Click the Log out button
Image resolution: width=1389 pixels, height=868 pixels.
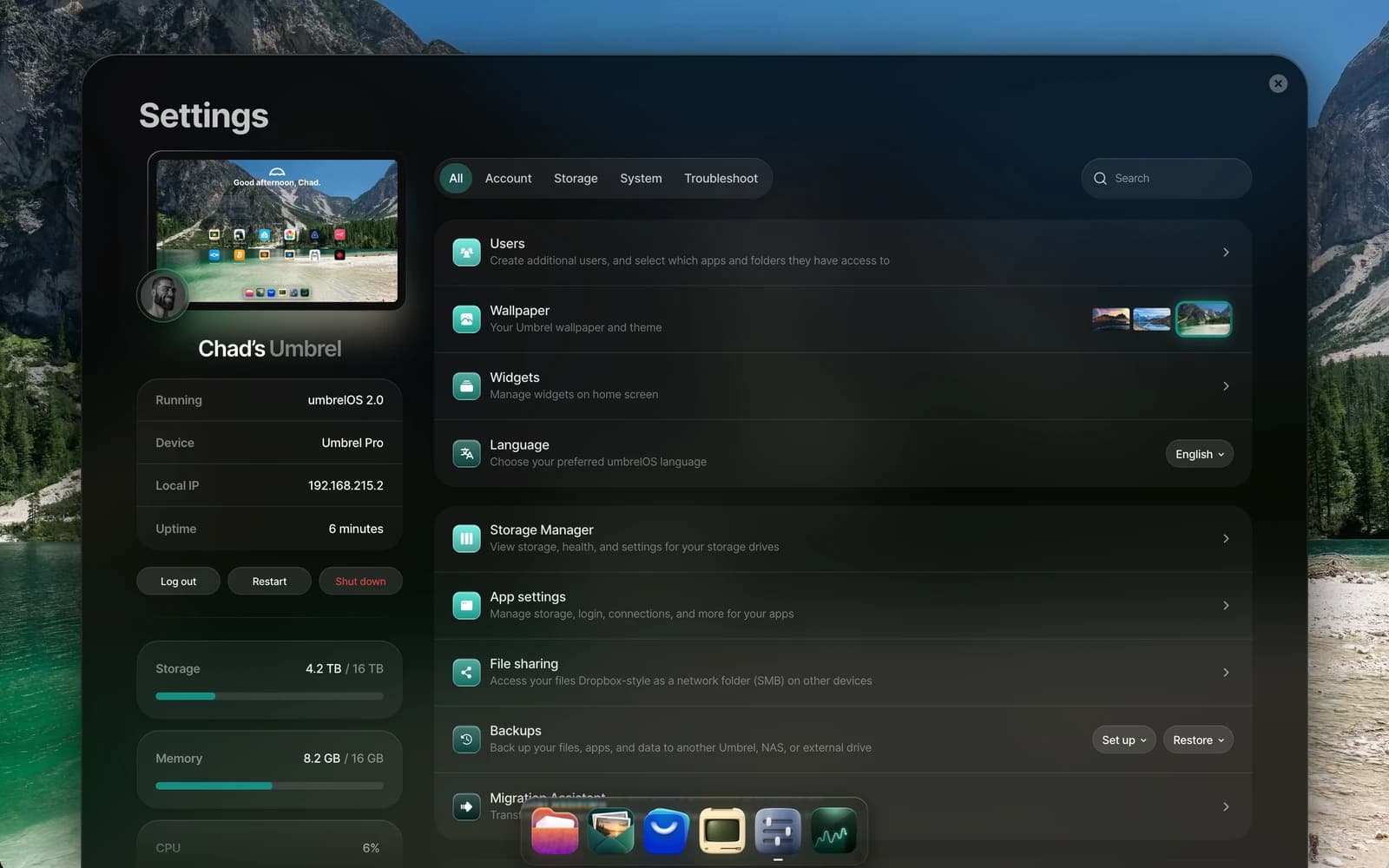[x=178, y=581]
